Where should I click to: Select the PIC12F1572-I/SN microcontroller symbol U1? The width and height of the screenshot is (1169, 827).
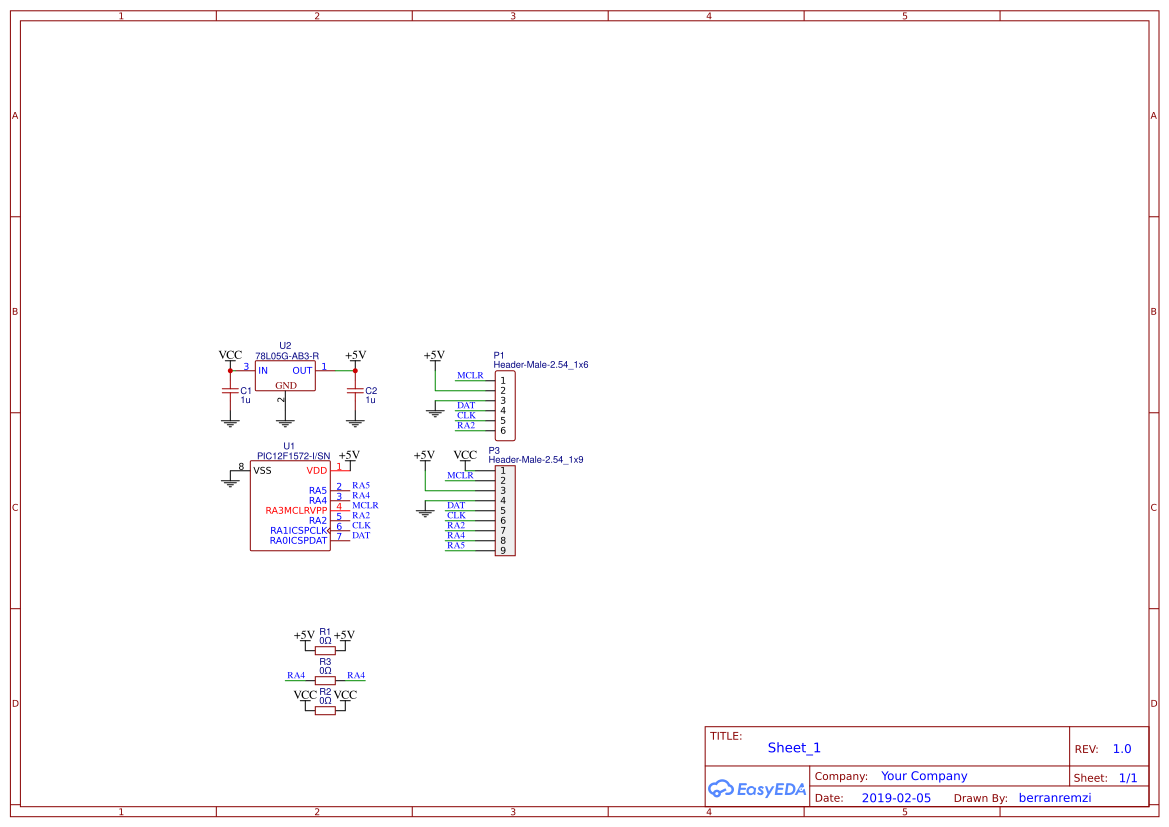(290, 505)
